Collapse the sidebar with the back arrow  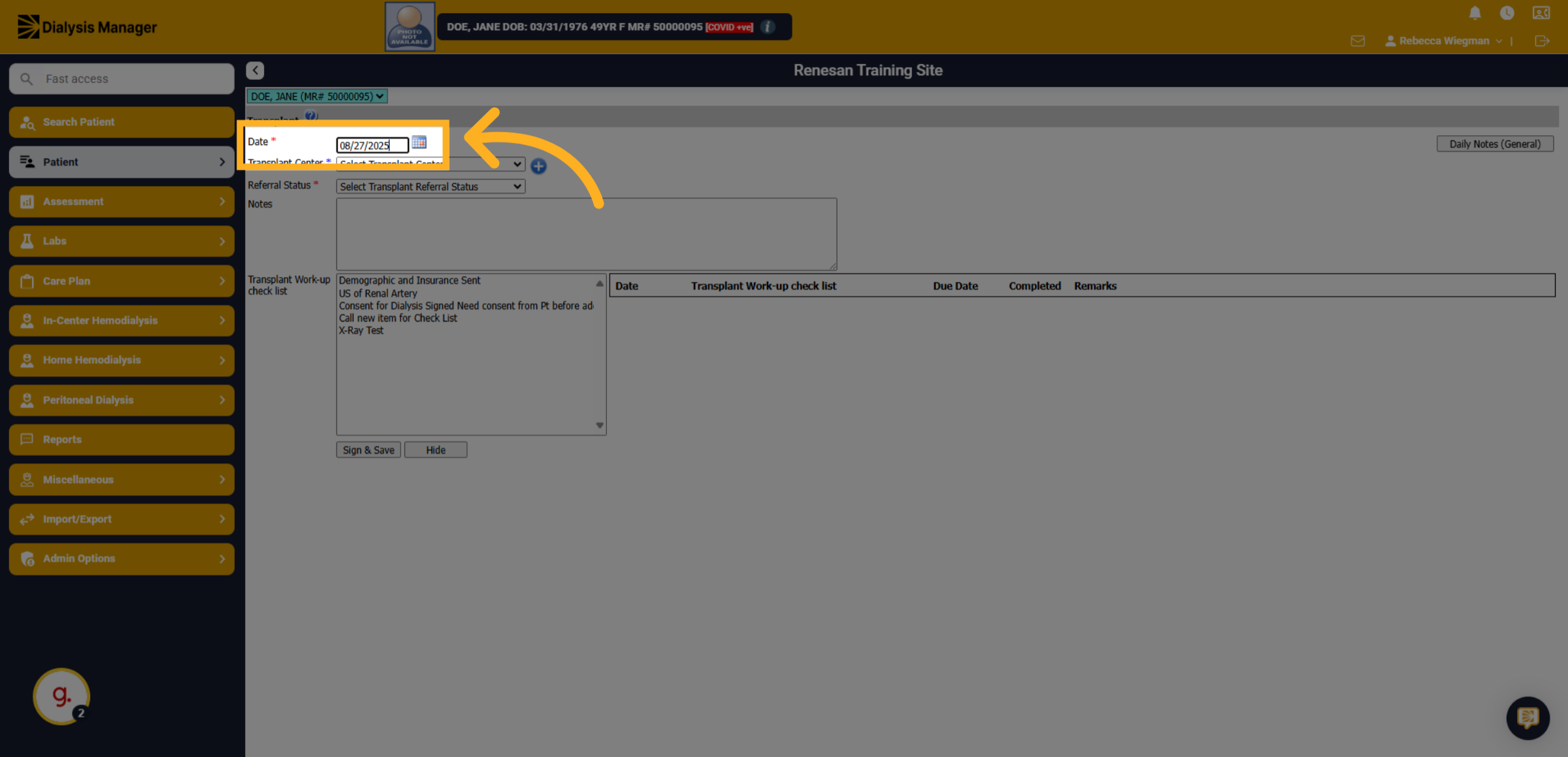255,70
